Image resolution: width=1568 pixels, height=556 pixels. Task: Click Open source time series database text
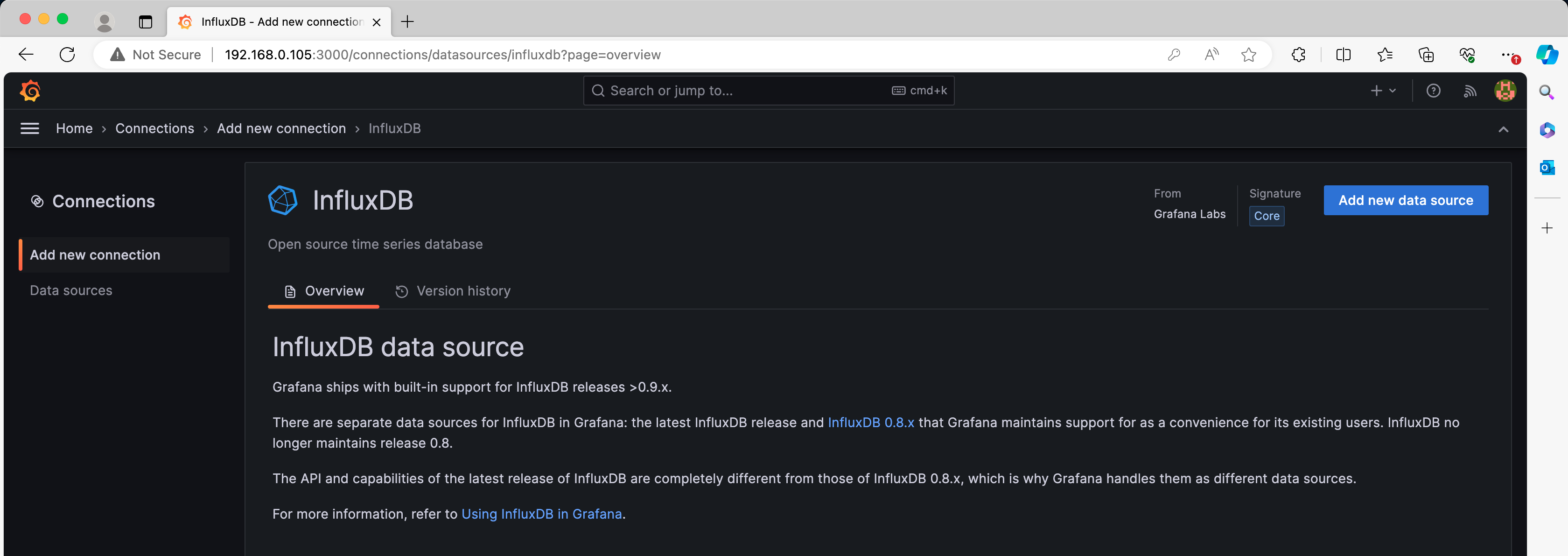pos(375,244)
